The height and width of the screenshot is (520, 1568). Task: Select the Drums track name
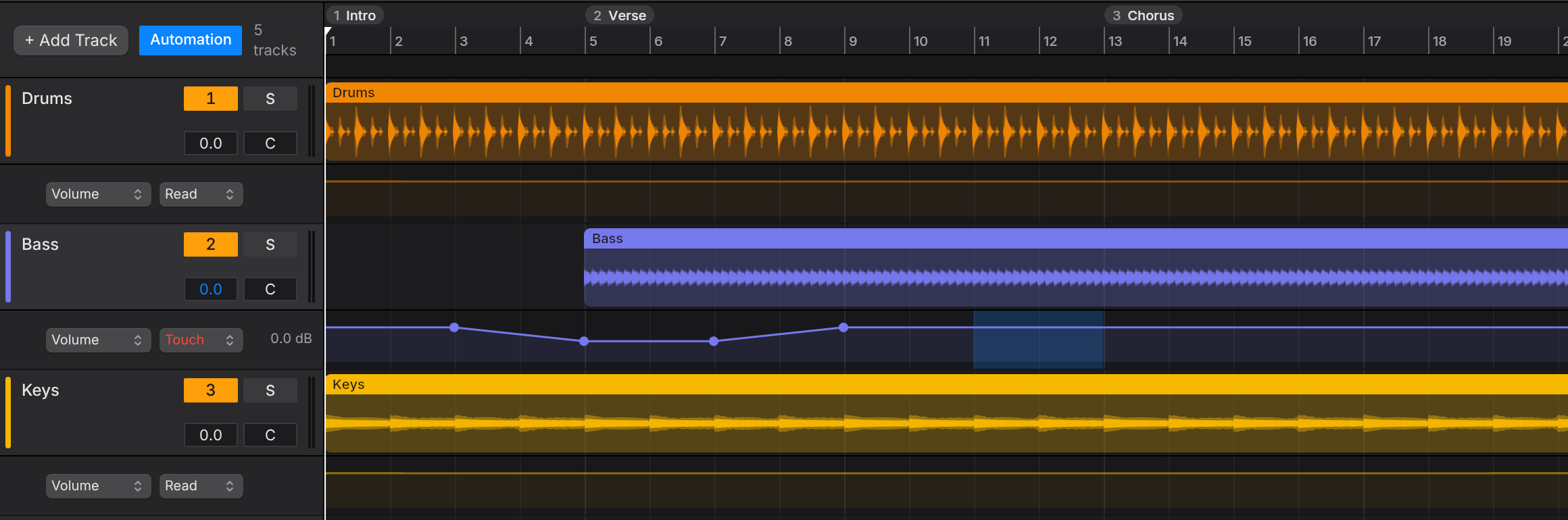click(47, 99)
